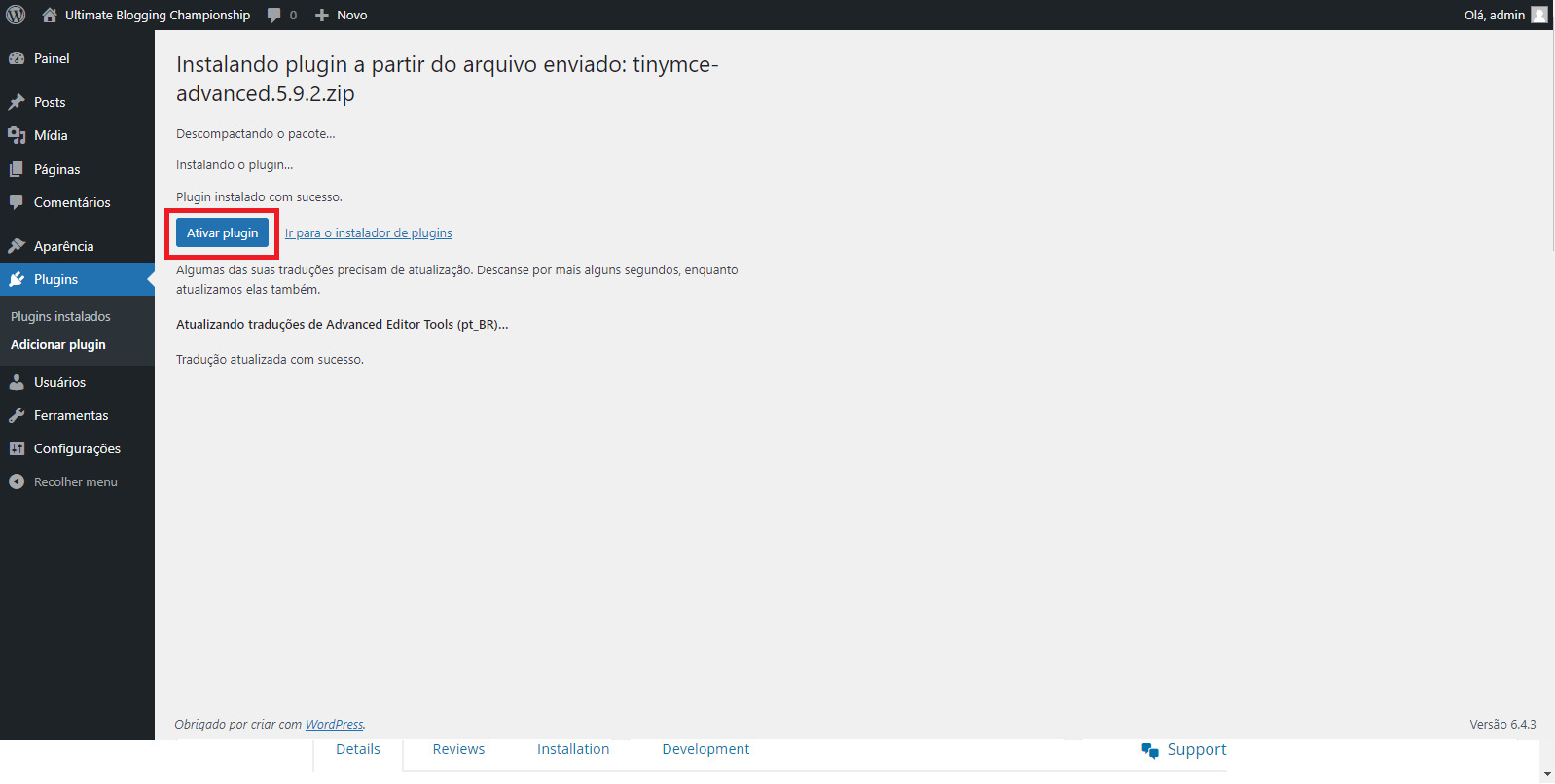Collapse the sidebar with Recolher menu
The image size is (1555, 784).
coord(64,481)
